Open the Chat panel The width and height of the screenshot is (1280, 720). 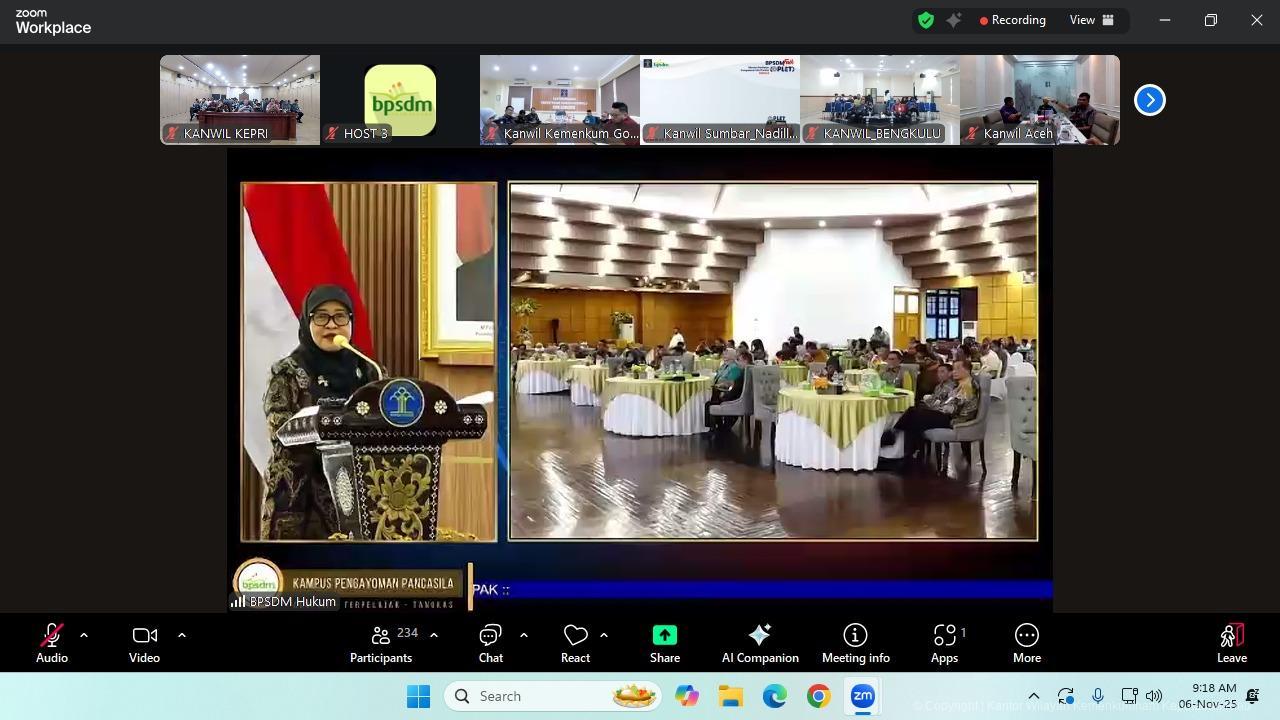490,643
